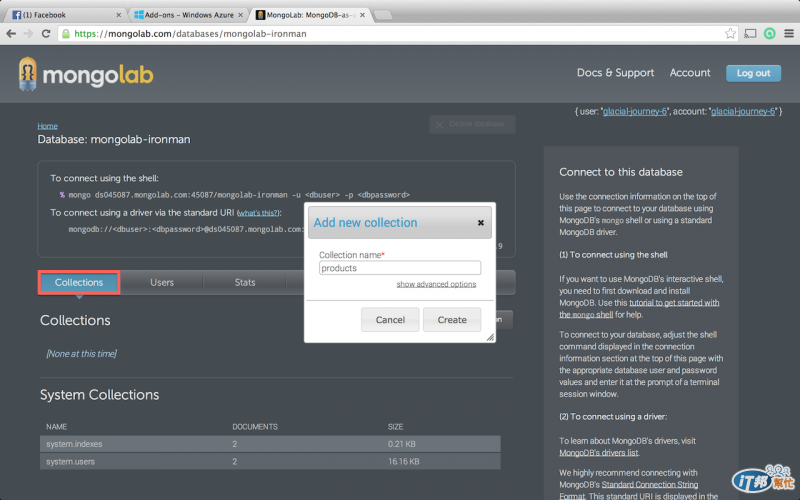
Task: Open the Stats tab
Action: coord(244,282)
